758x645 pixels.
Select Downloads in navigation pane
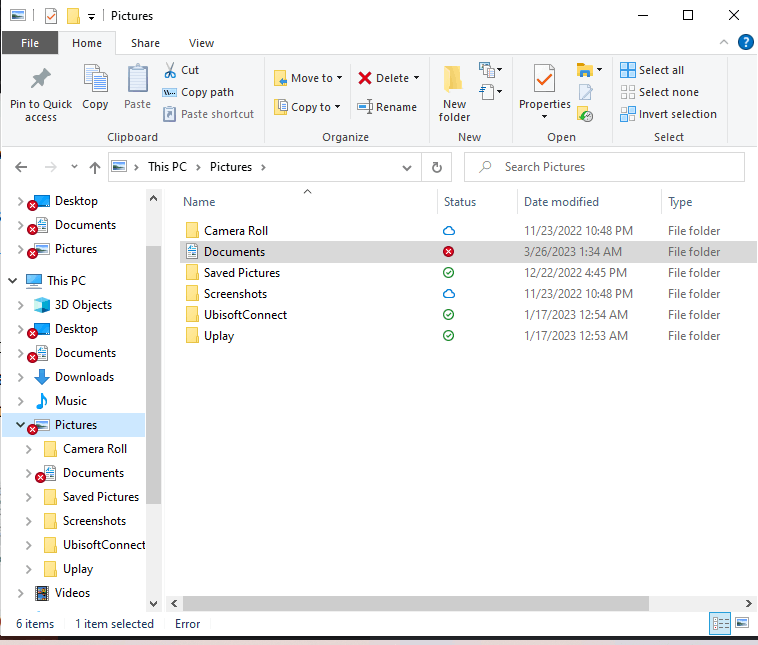[x=84, y=377]
